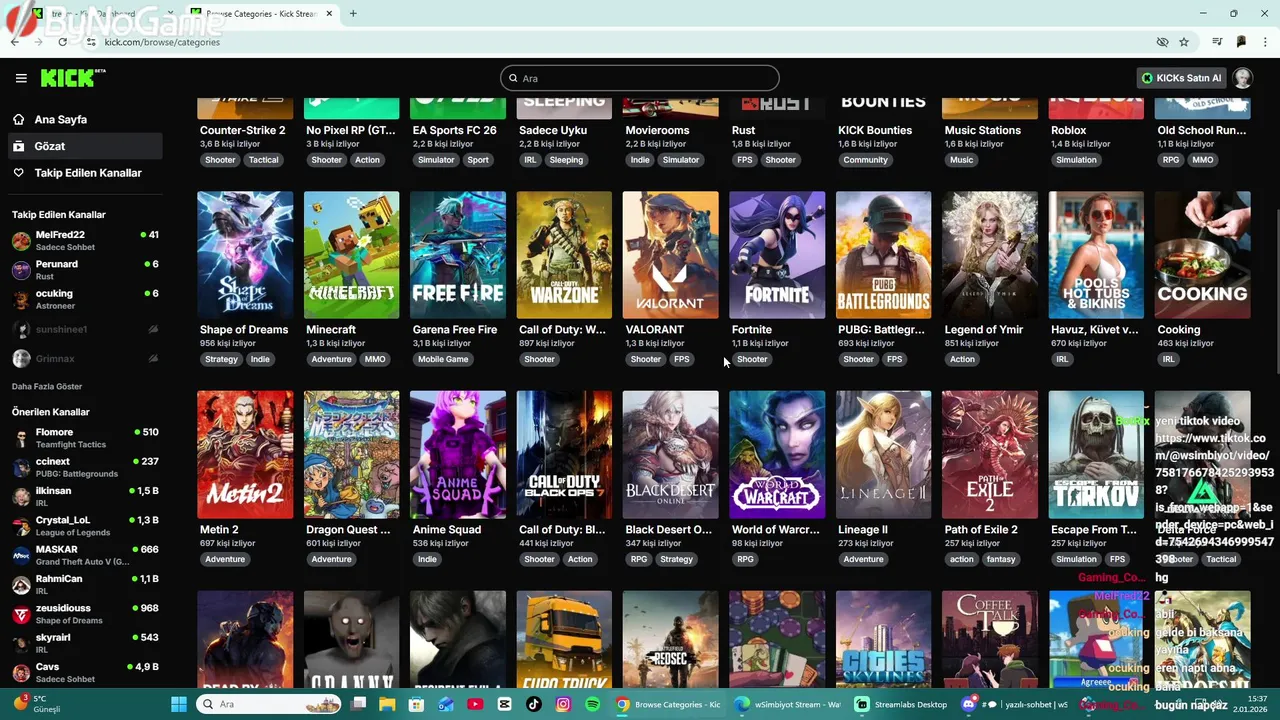The width and height of the screenshot is (1280, 720).
Task: Open the Cooking category cover
Action: tap(1202, 255)
